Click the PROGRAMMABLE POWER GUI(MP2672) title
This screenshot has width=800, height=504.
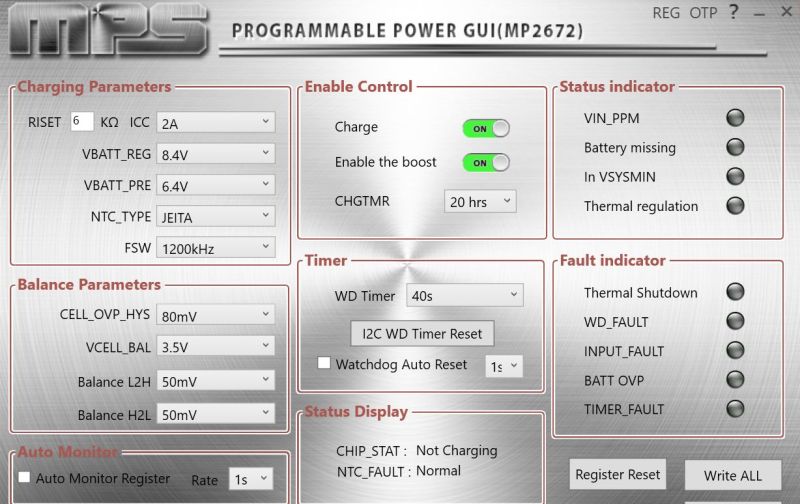[407, 31]
